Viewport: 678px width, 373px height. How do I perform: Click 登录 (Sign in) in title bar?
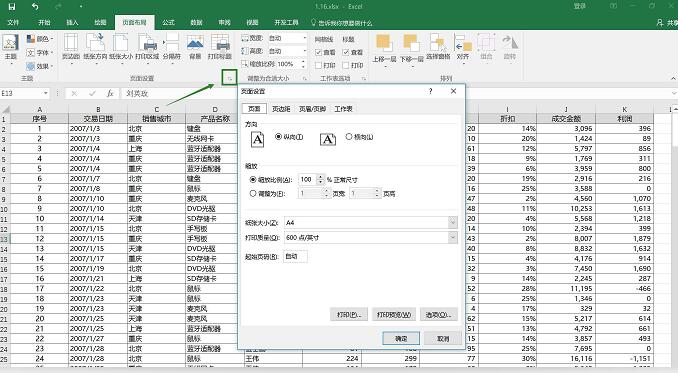point(579,6)
